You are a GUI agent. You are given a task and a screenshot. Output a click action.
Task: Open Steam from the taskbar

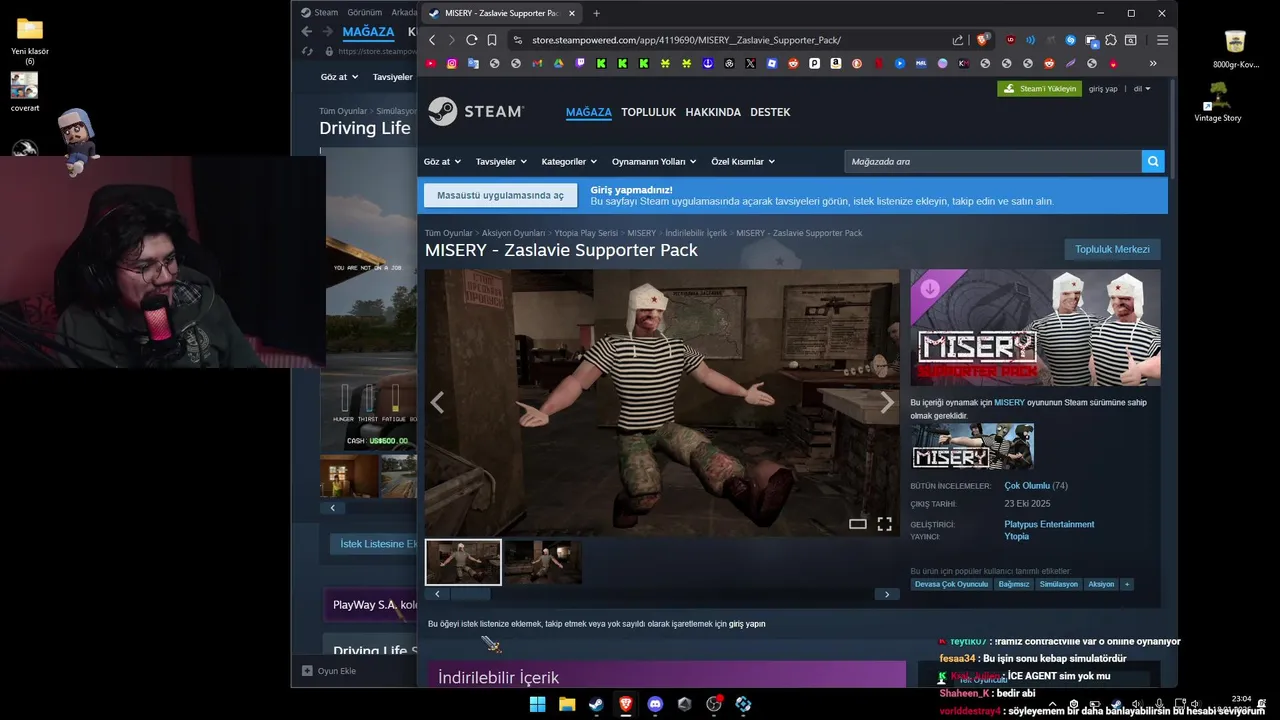click(x=596, y=704)
